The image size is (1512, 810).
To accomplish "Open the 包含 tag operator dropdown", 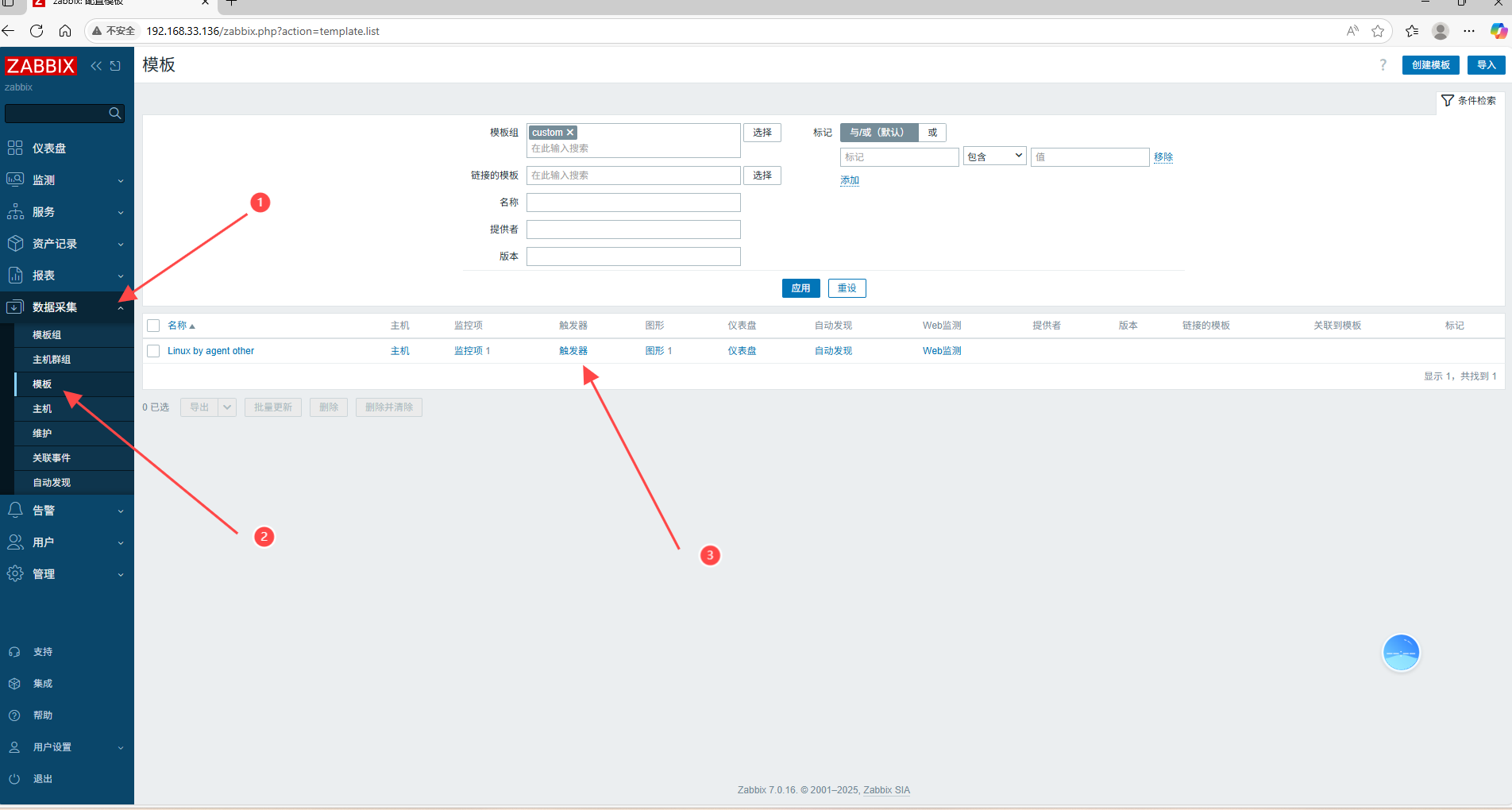I will point(994,156).
